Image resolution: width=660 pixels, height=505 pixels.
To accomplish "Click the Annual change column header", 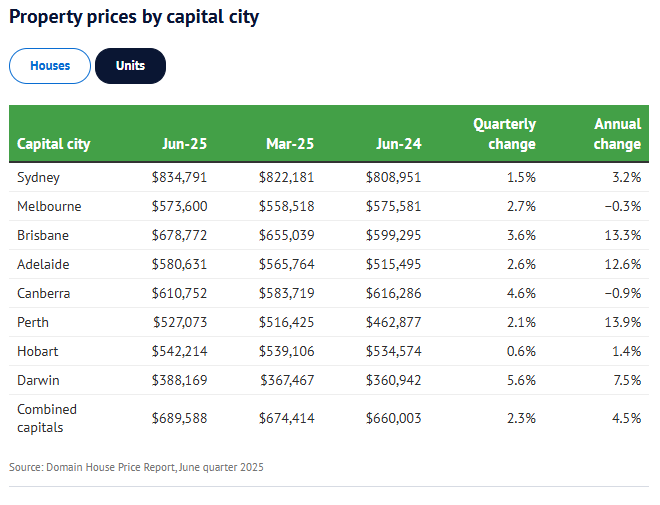I will tap(617, 134).
